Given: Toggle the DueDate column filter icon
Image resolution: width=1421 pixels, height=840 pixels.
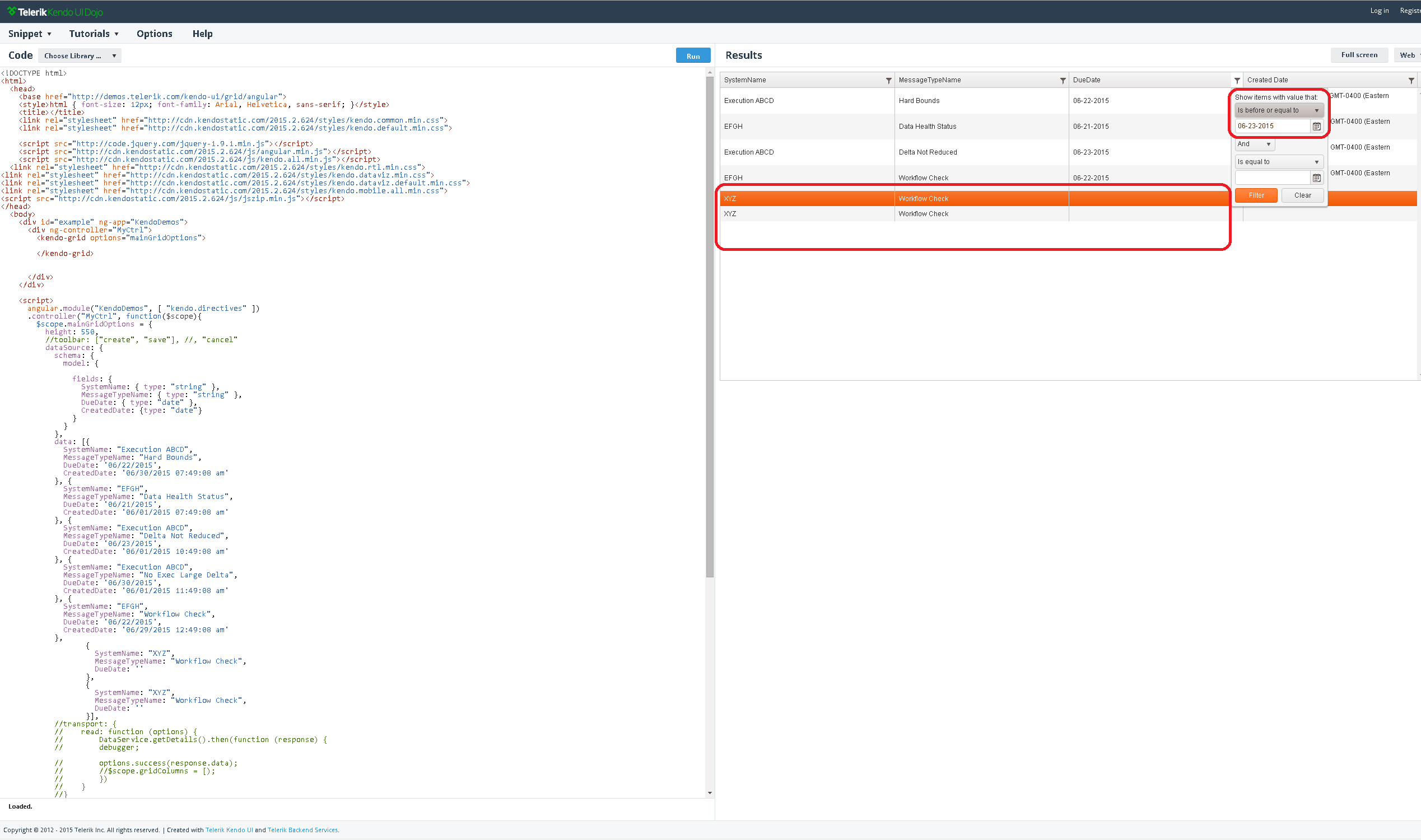Looking at the screenshot, I should coord(1237,81).
